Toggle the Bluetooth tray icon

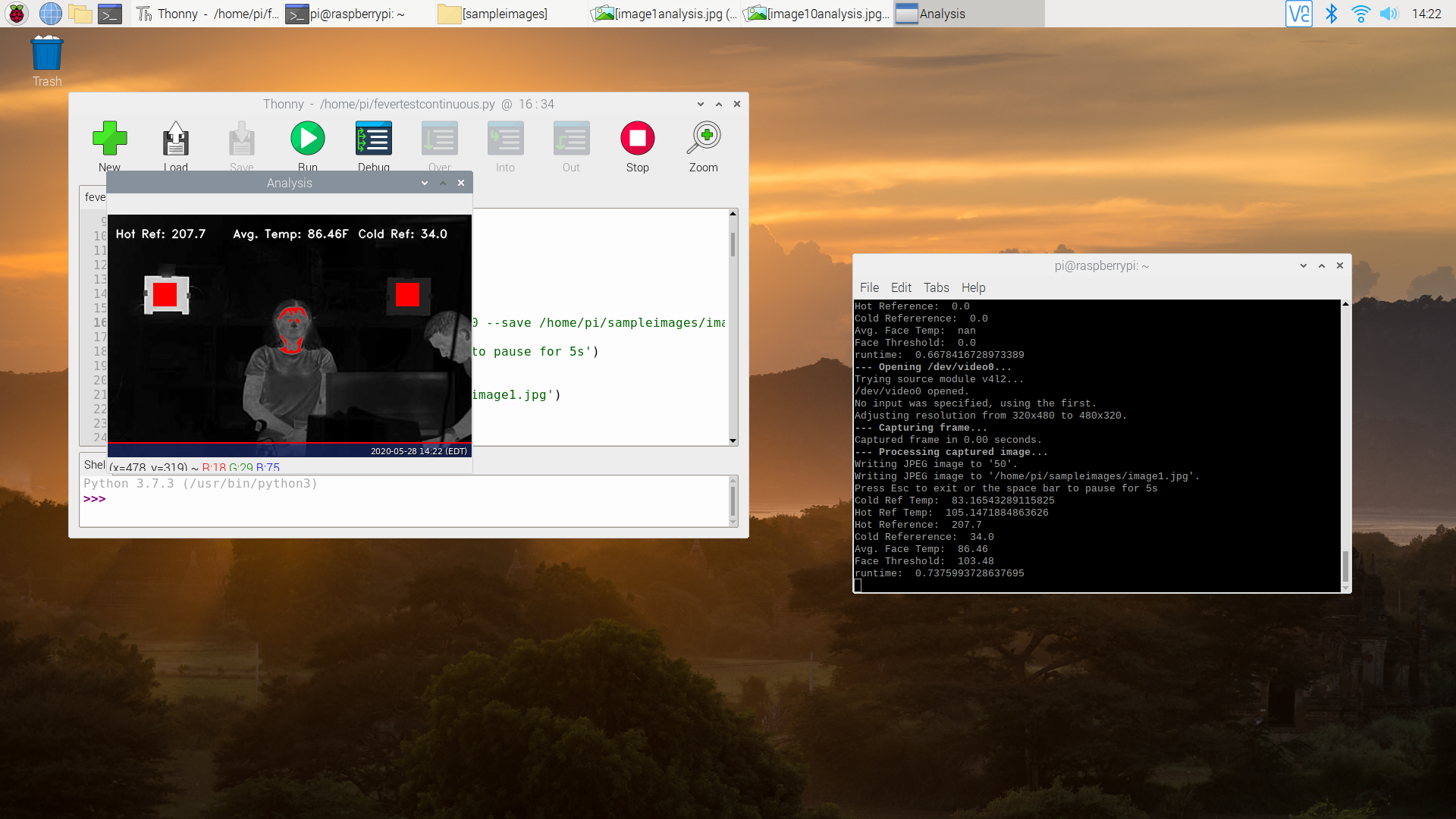(1331, 14)
